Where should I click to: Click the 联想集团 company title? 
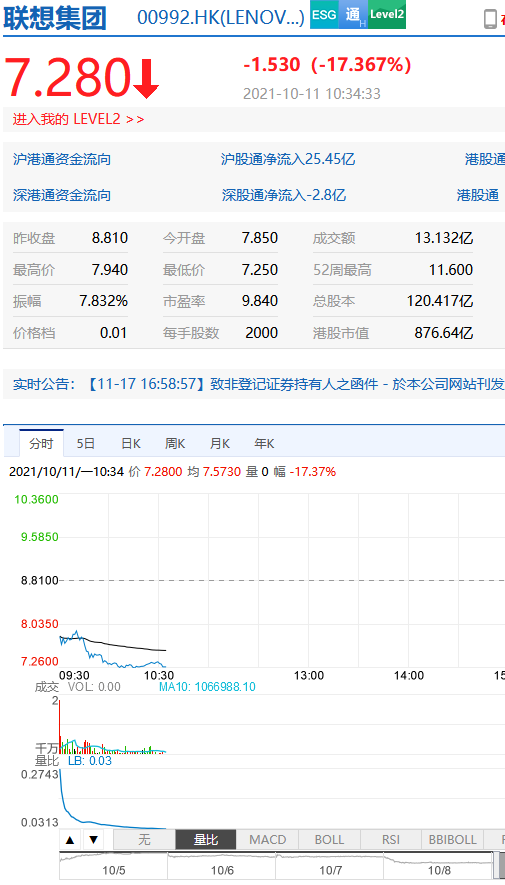55,18
